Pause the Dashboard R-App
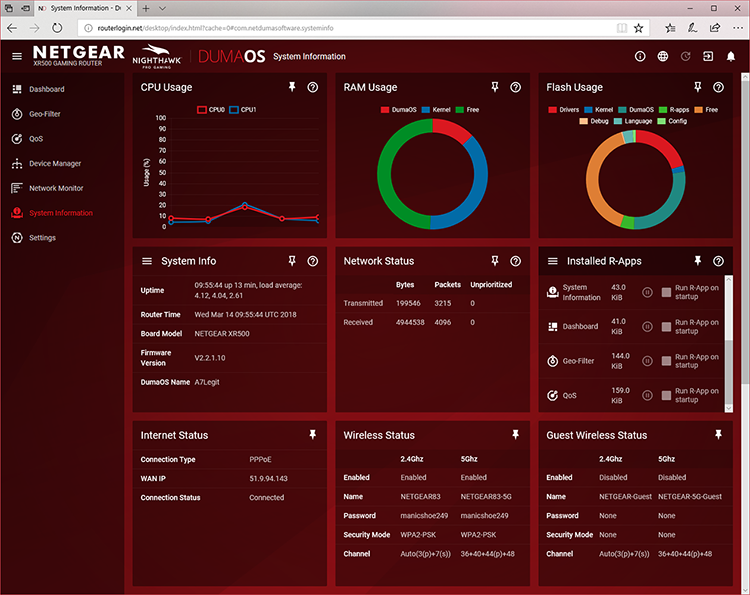Screen dimensions: 750x595 point(647,327)
